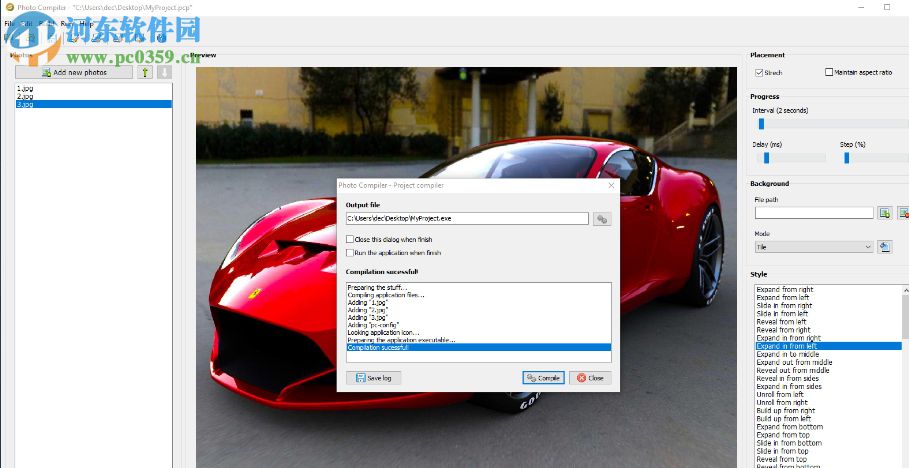Select 'Preparing the stuff...' log line
The height and width of the screenshot is (468, 909).
tap(377, 288)
